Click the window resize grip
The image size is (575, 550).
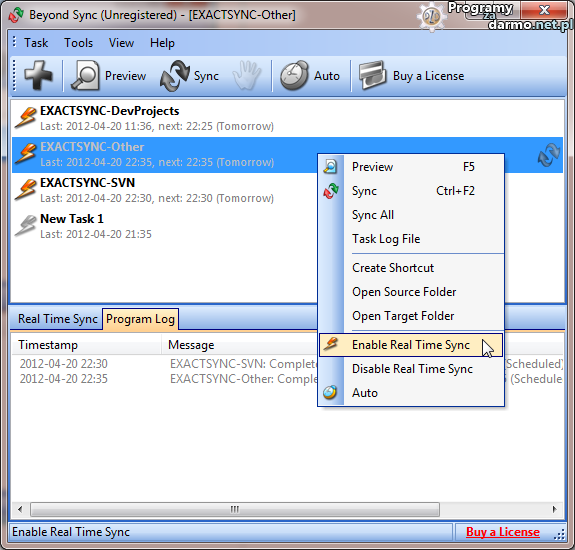559,535
